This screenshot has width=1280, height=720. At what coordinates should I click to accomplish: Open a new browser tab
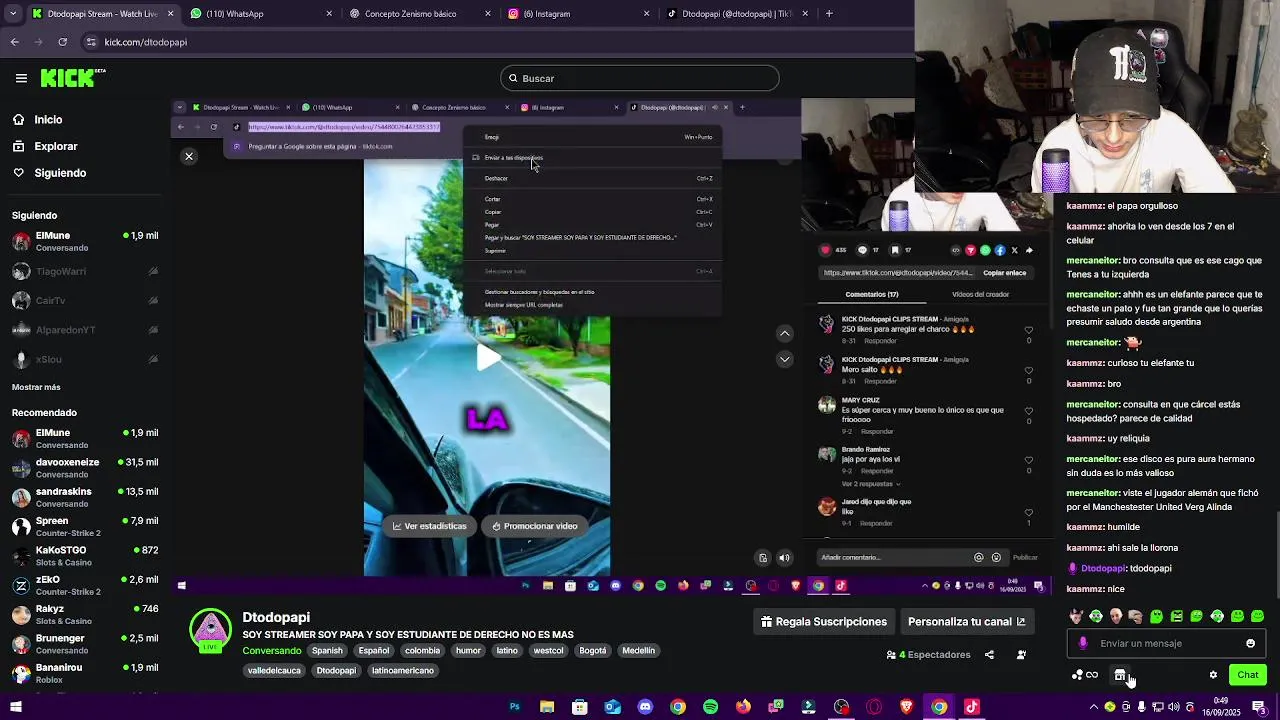829,14
